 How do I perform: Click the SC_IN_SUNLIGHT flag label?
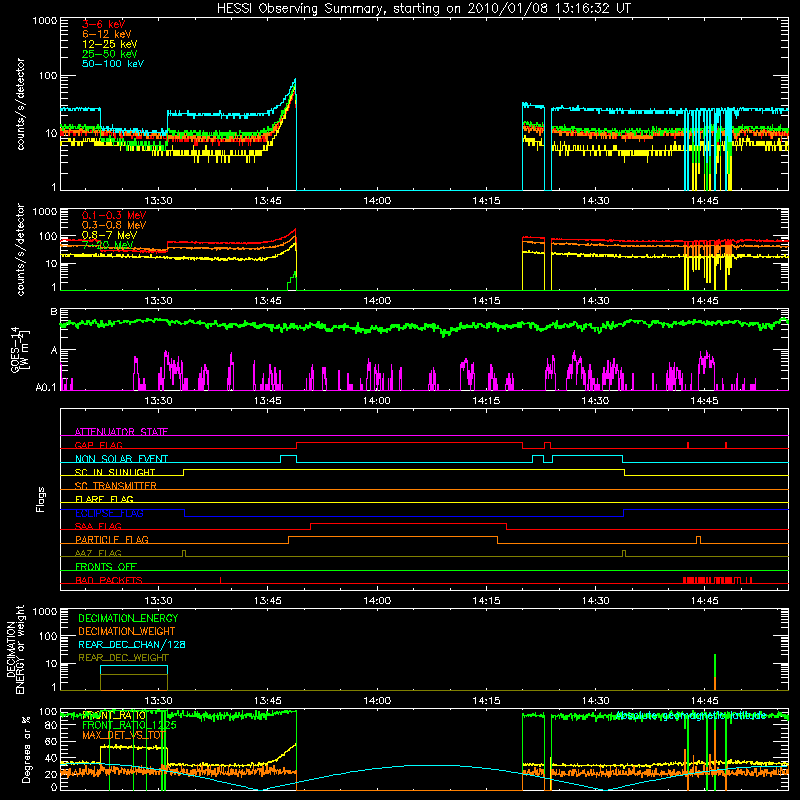pyautogui.click(x=115, y=472)
